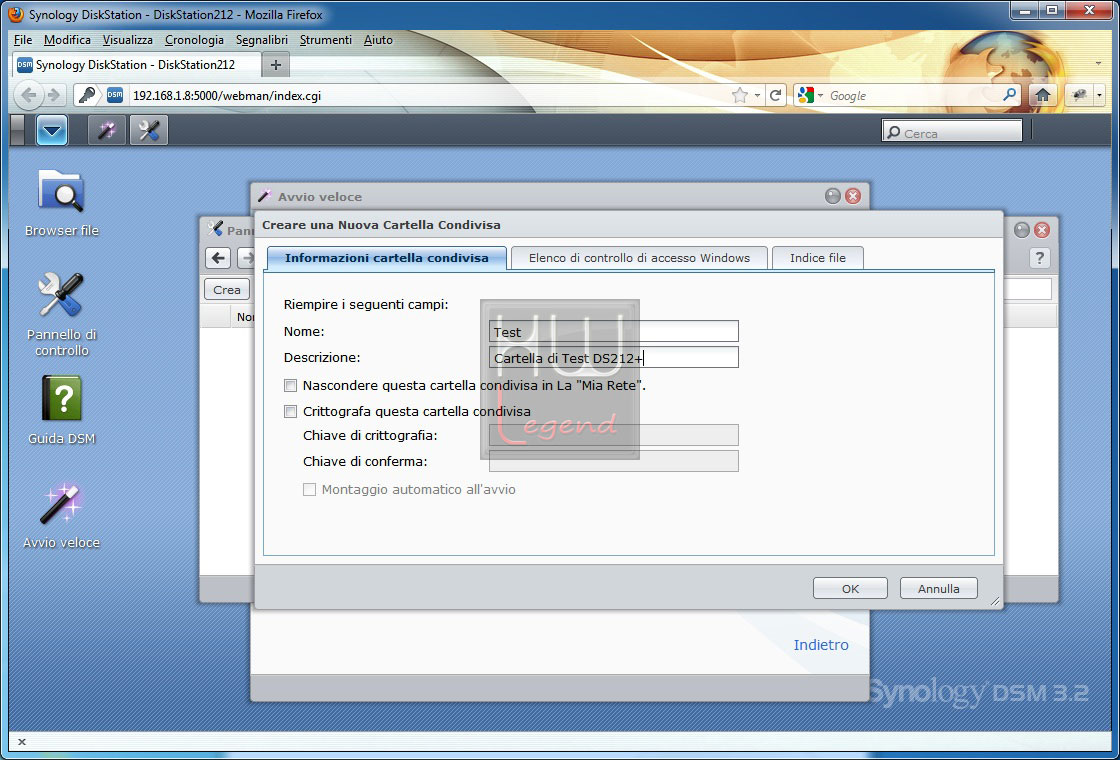Click the Crea button in control panel
Screen dimensions: 1120x760
(227, 289)
